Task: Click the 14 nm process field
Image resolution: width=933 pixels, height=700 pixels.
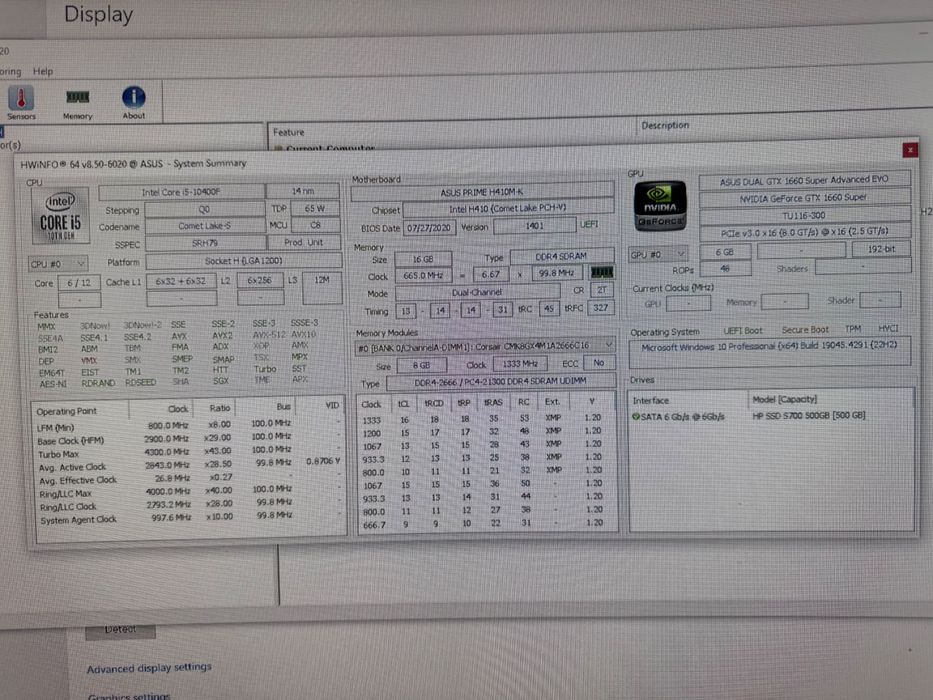Action: pos(303,191)
